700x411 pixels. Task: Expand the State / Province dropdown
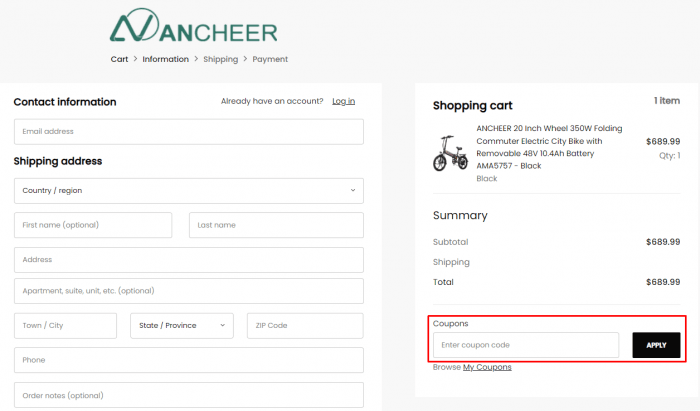click(182, 326)
